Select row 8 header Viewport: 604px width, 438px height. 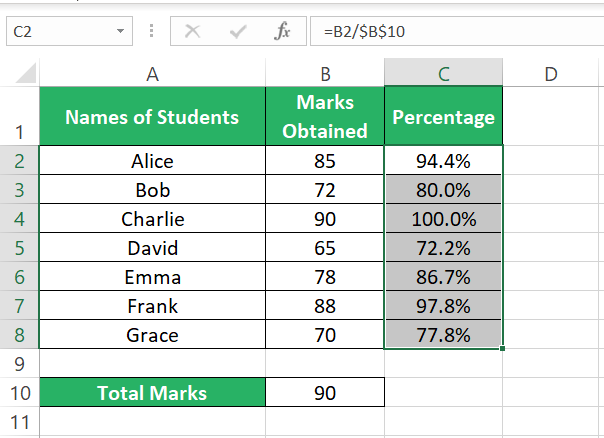tap(19, 334)
